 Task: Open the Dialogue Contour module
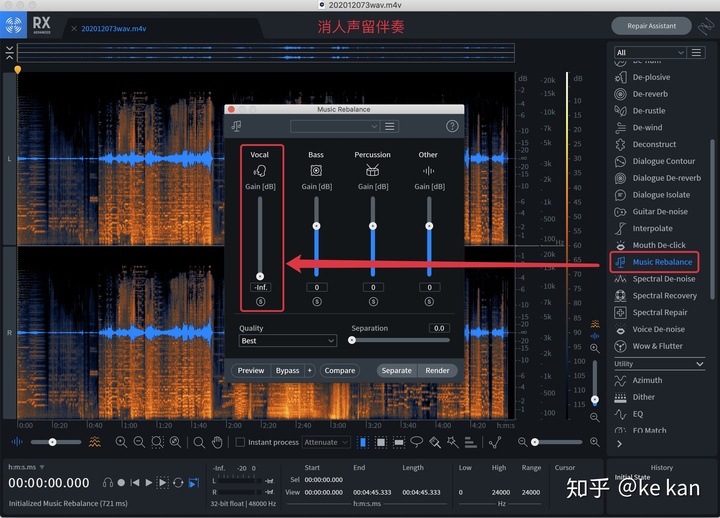(x=655, y=161)
